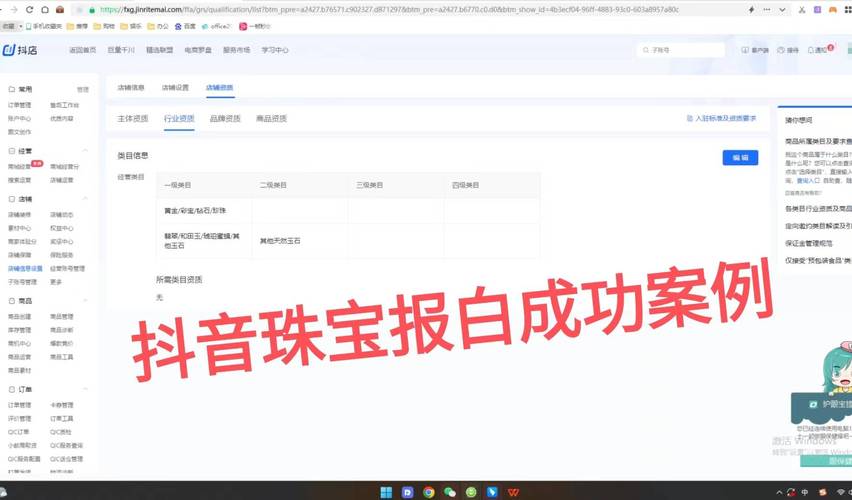Open 学习中心 in top navigation

tap(275, 50)
